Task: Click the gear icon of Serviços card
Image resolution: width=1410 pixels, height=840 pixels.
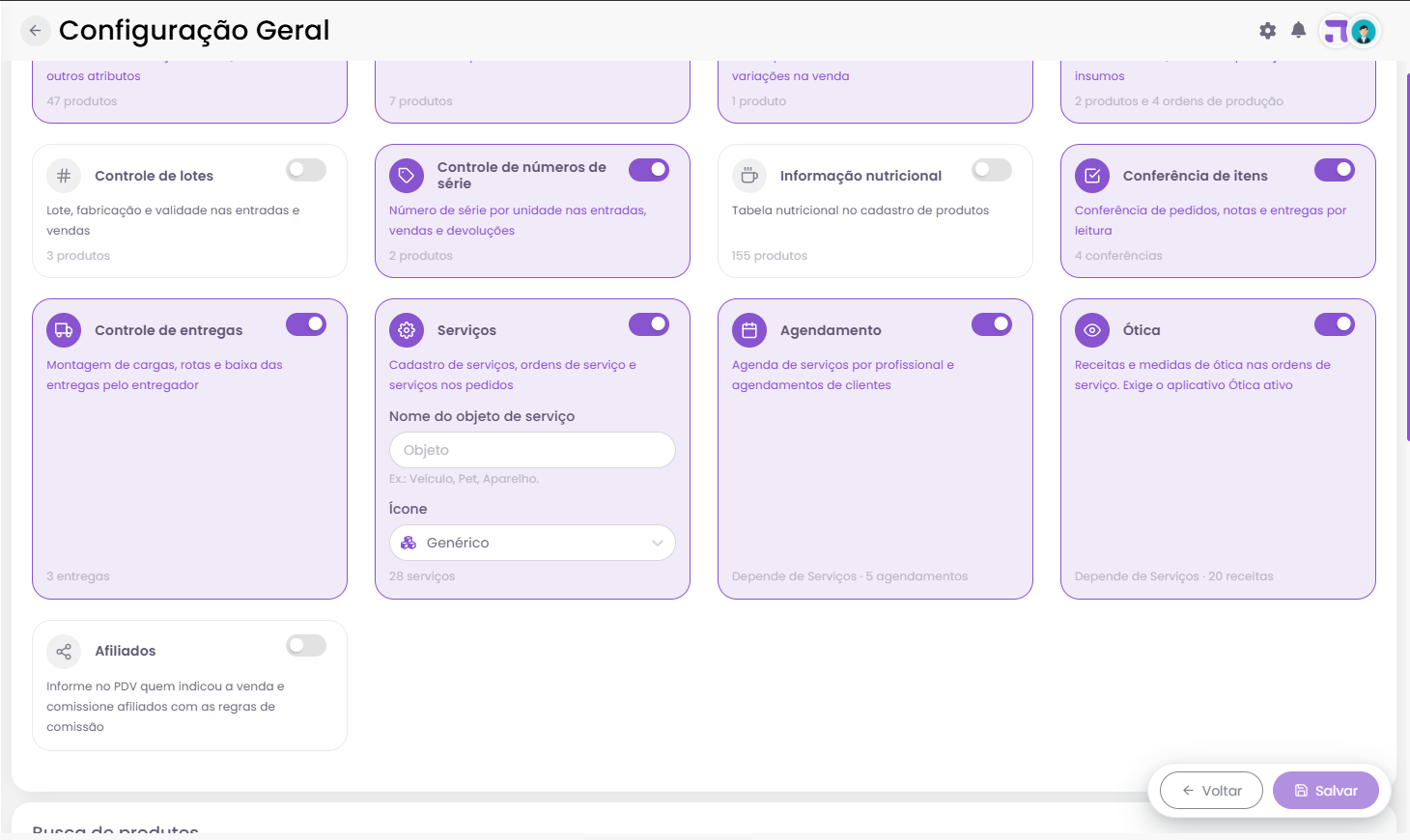Action: pos(407,330)
